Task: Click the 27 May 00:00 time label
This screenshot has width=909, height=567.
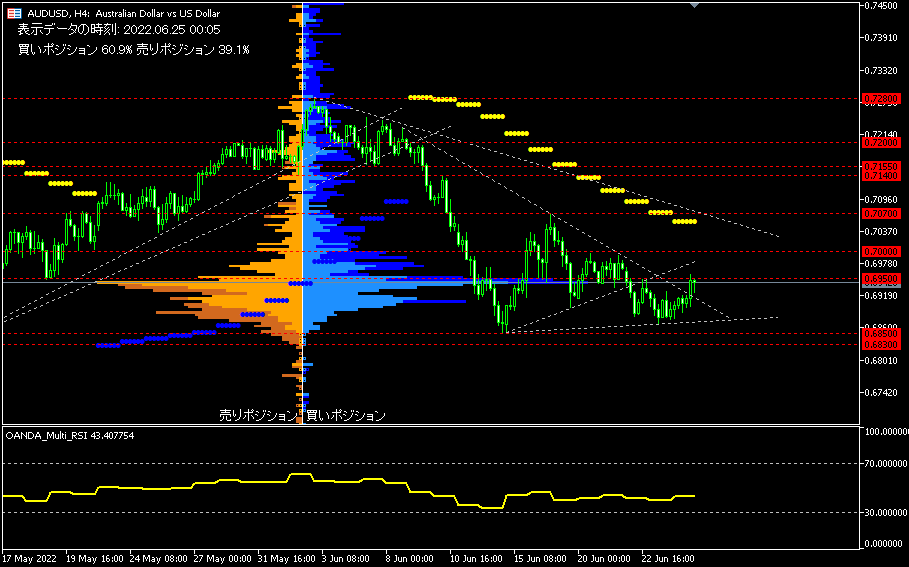Action: 223,559
